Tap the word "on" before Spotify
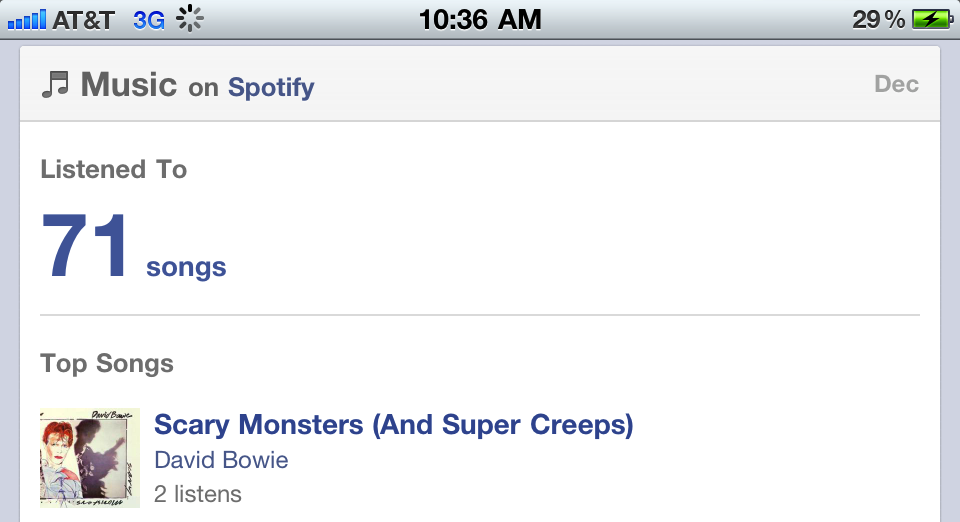The image size is (960, 522). (x=203, y=88)
